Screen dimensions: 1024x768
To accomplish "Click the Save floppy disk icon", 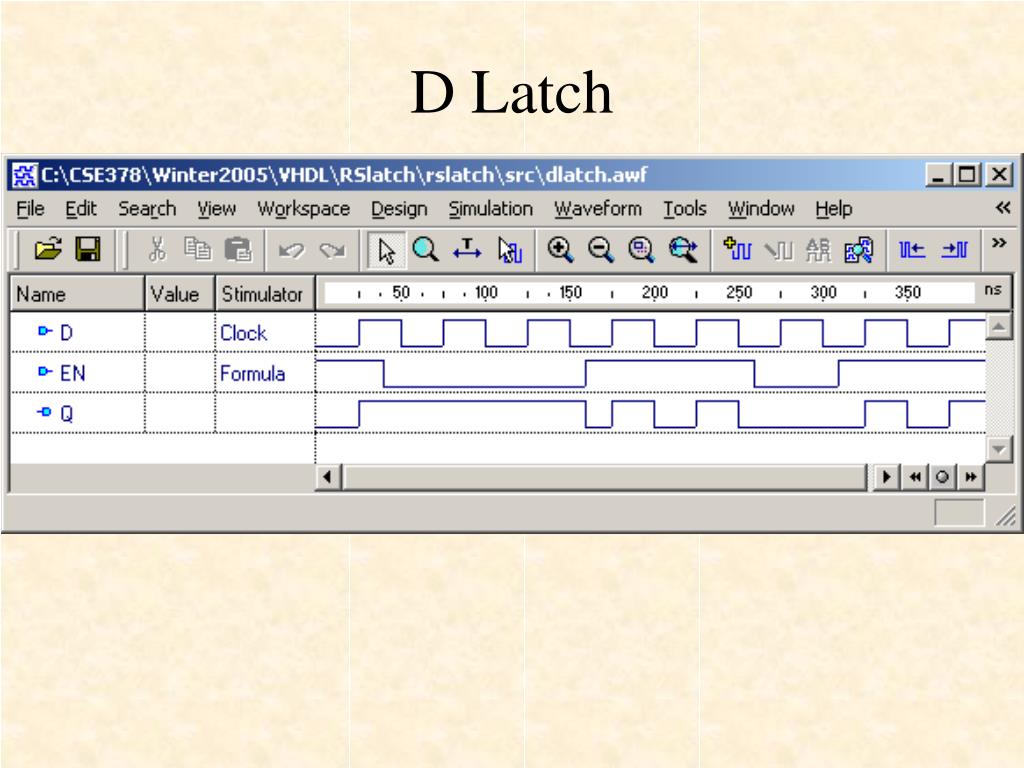I will click(88, 249).
